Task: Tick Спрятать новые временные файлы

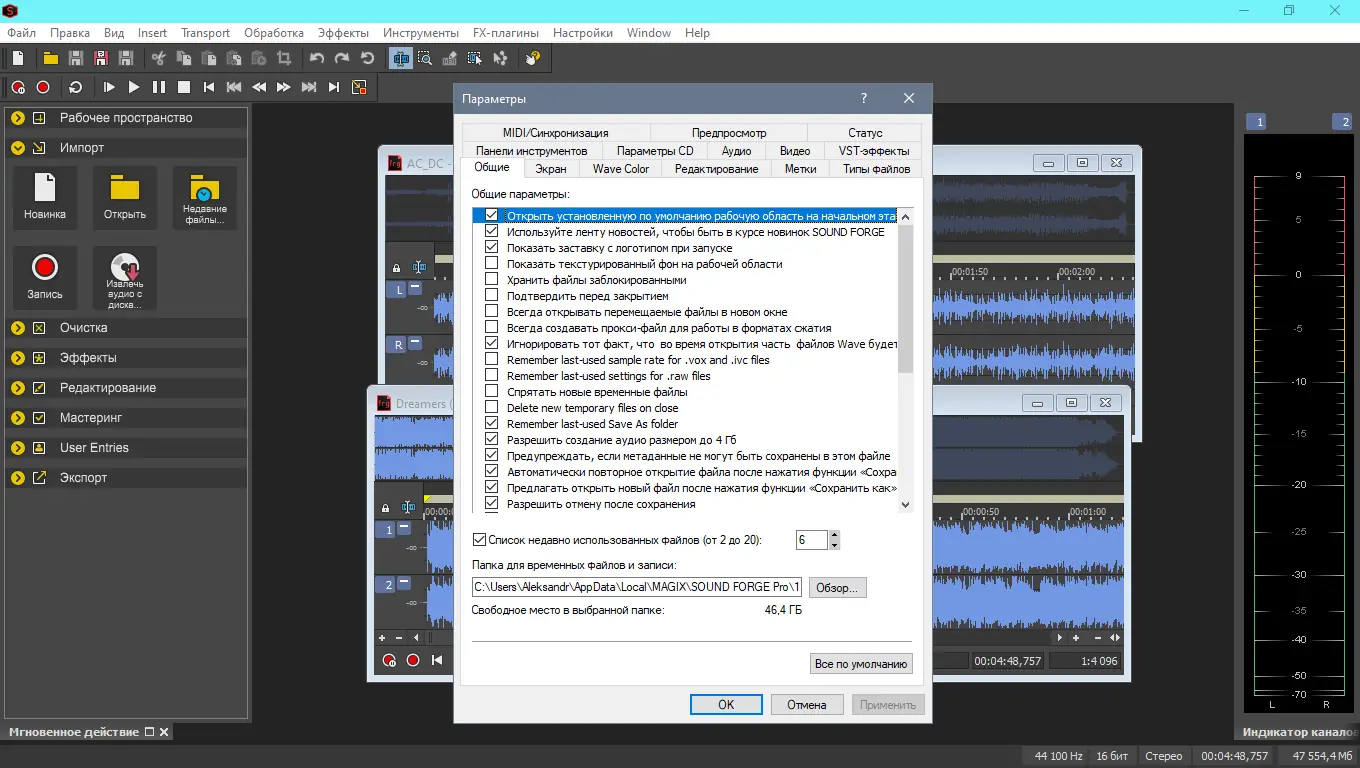Action: (x=491, y=392)
